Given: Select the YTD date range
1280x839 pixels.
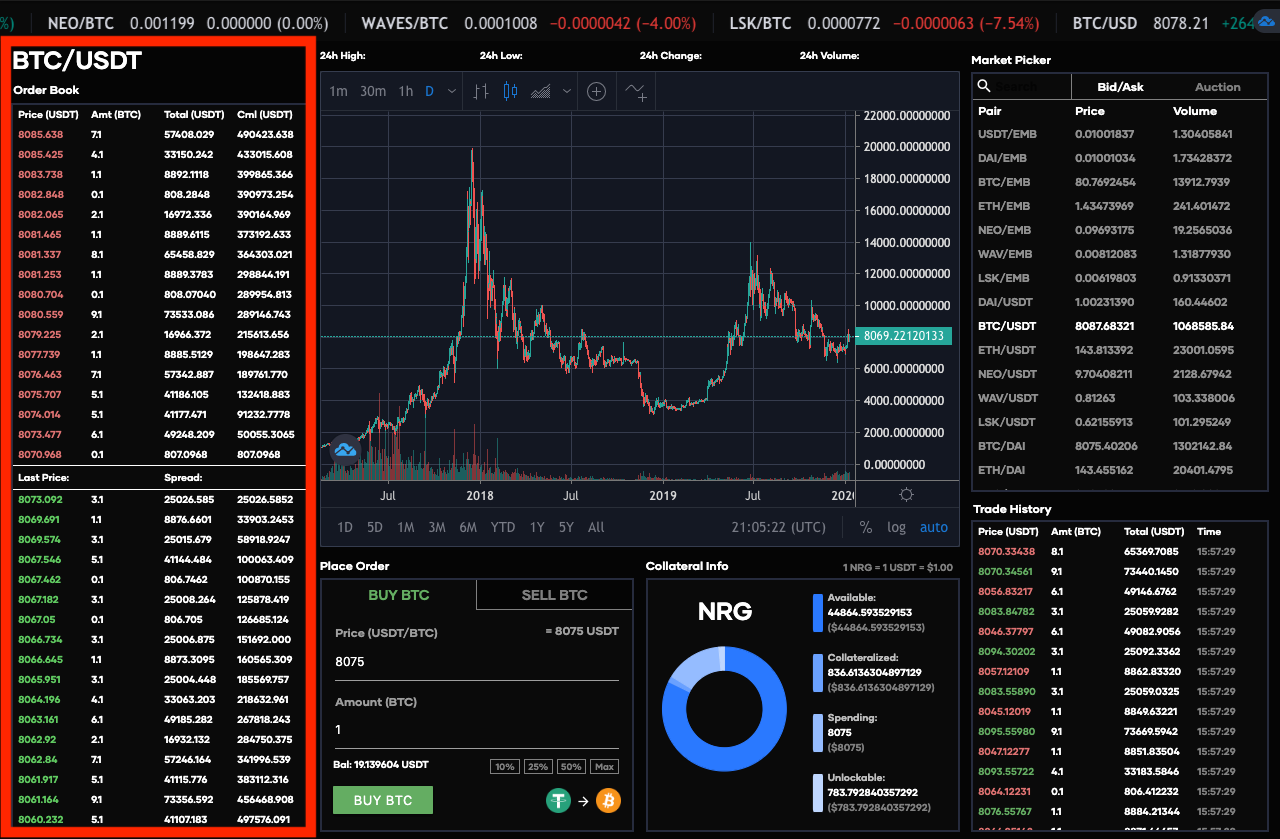Looking at the screenshot, I should click(503, 527).
